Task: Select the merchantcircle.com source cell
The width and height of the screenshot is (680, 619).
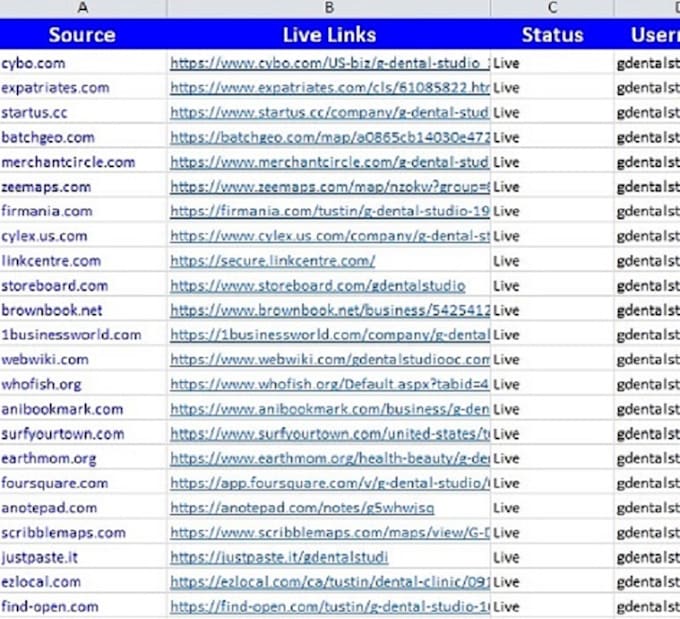Action: click(x=83, y=162)
